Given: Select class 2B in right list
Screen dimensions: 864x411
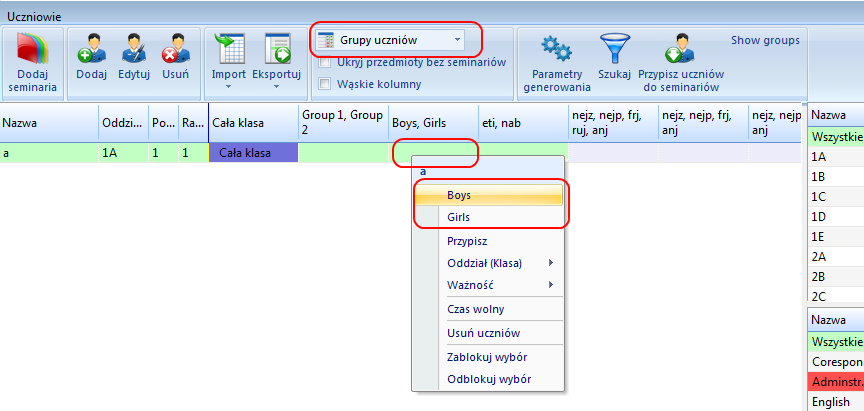Looking at the screenshot, I should pyautogui.click(x=836, y=276).
